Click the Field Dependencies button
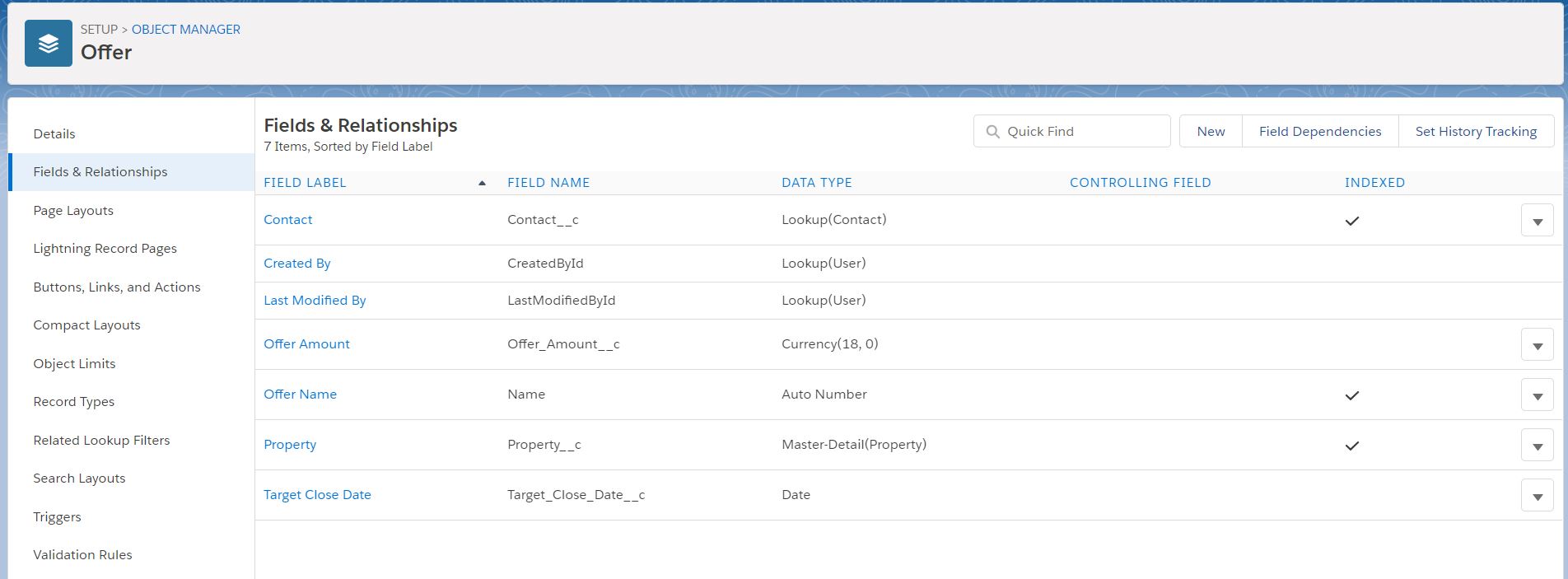This screenshot has width=1568, height=579. coord(1319,132)
